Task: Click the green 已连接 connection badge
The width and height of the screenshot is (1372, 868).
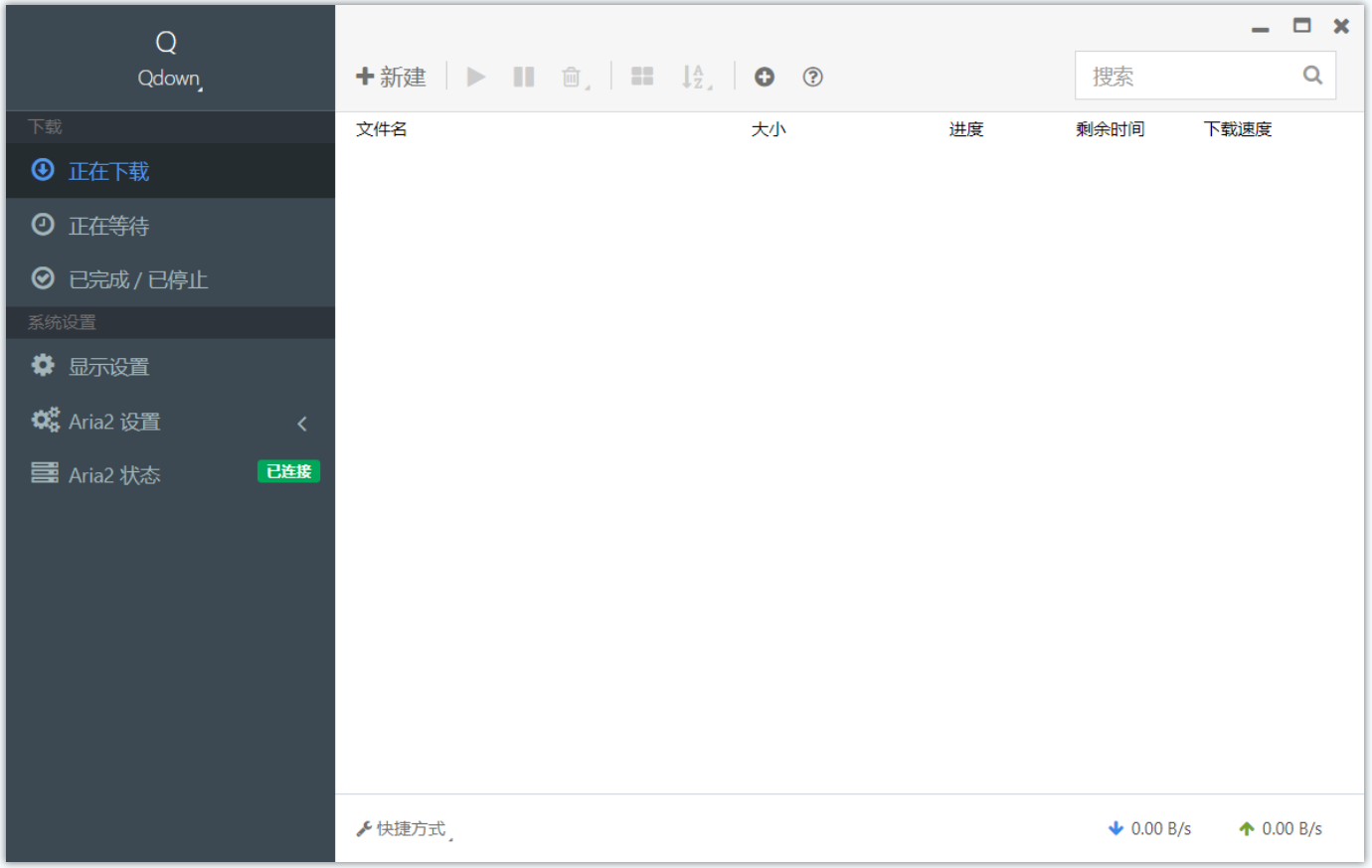Action: (x=288, y=471)
